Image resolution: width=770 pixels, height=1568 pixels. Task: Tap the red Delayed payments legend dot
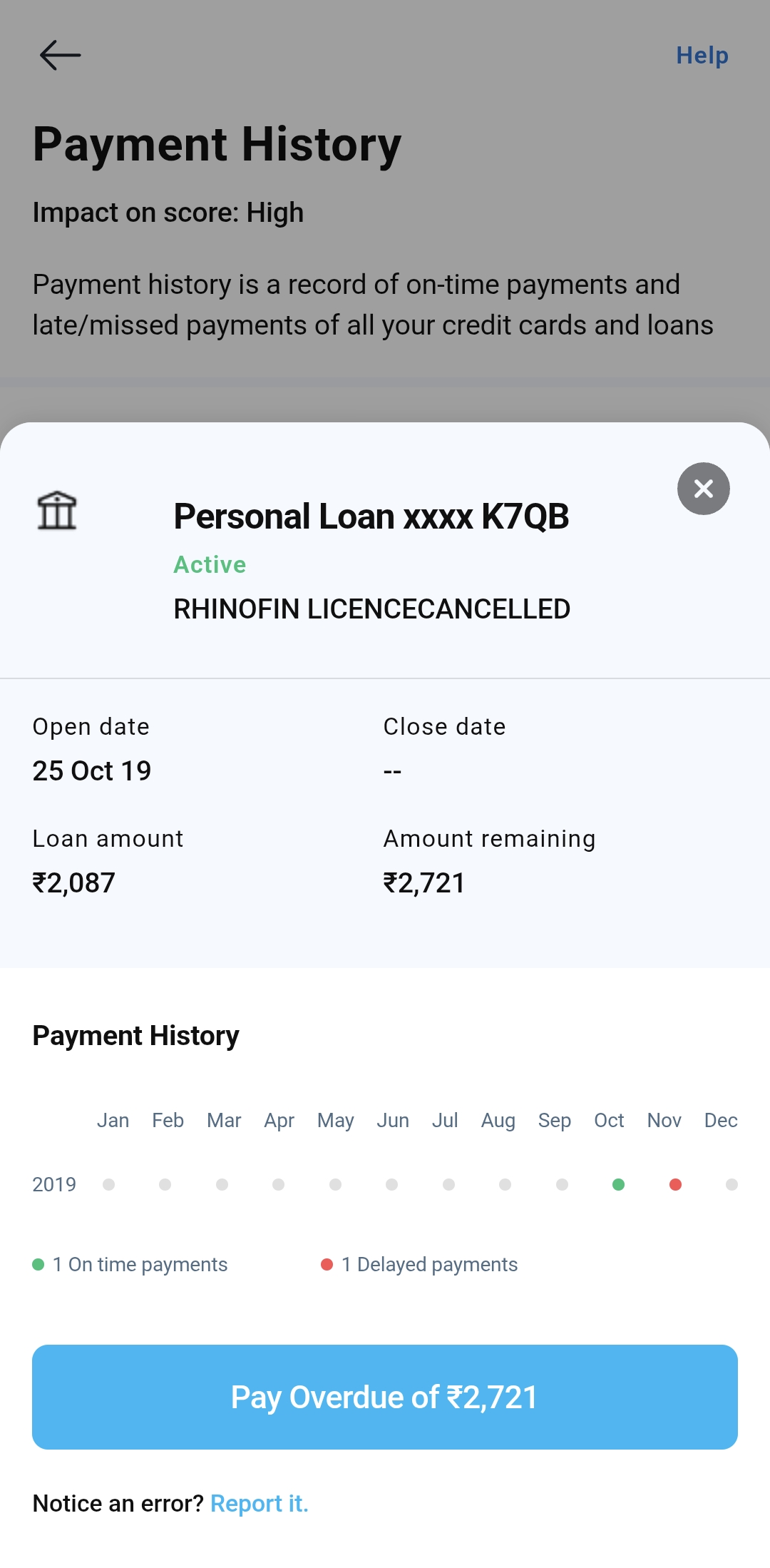point(327,1264)
